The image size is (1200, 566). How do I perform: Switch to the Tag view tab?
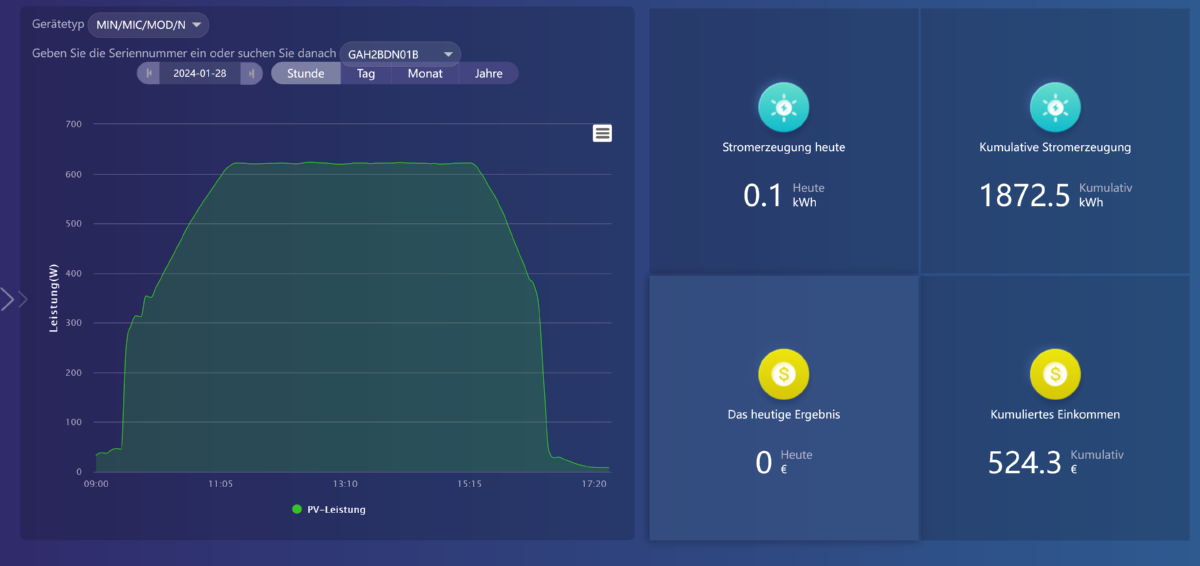366,73
